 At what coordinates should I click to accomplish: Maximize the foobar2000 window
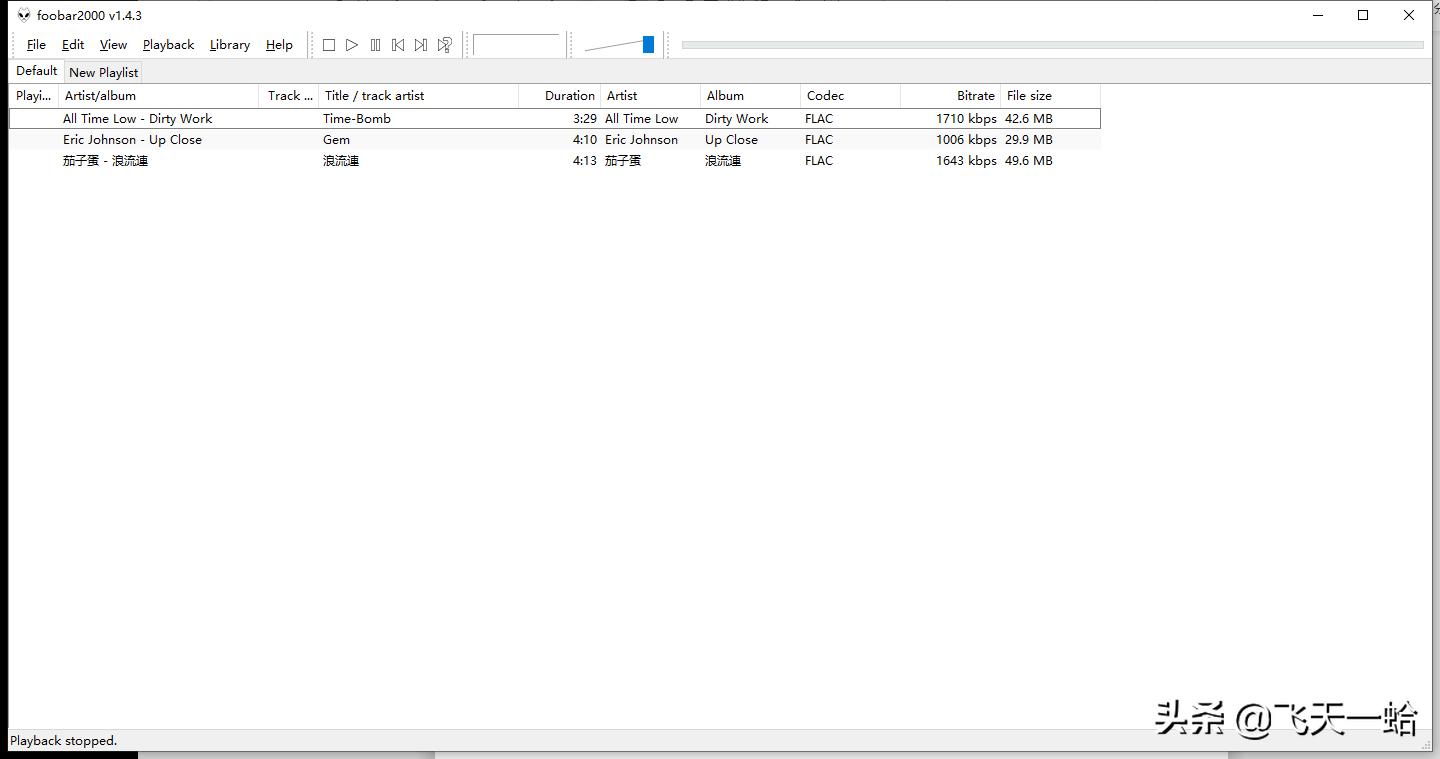tap(1363, 15)
